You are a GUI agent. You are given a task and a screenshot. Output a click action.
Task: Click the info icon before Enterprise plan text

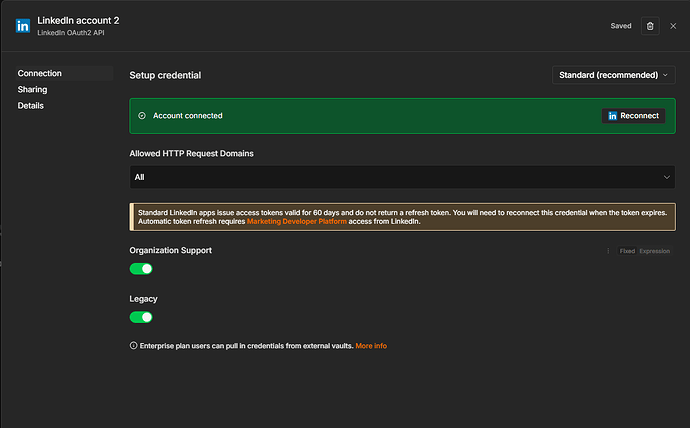pyautogui.click(x=133, y=345)
